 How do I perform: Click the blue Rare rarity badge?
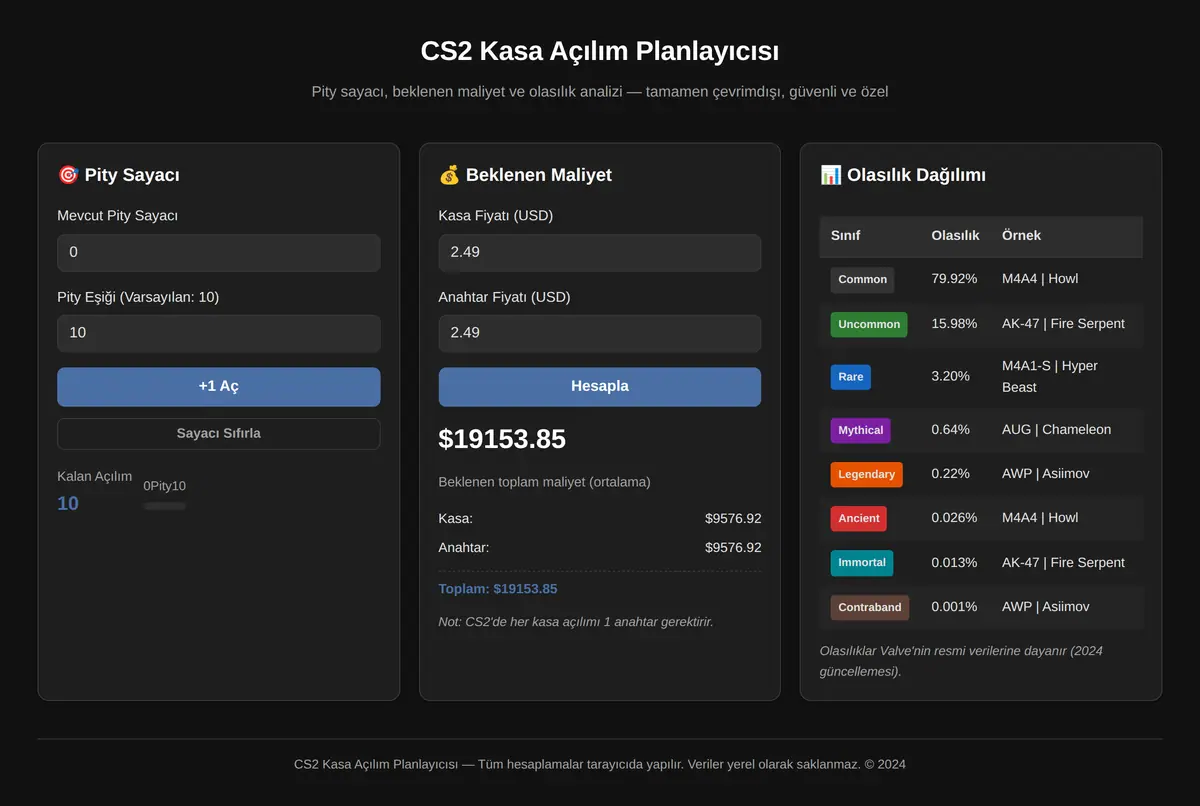pos(850,377)
